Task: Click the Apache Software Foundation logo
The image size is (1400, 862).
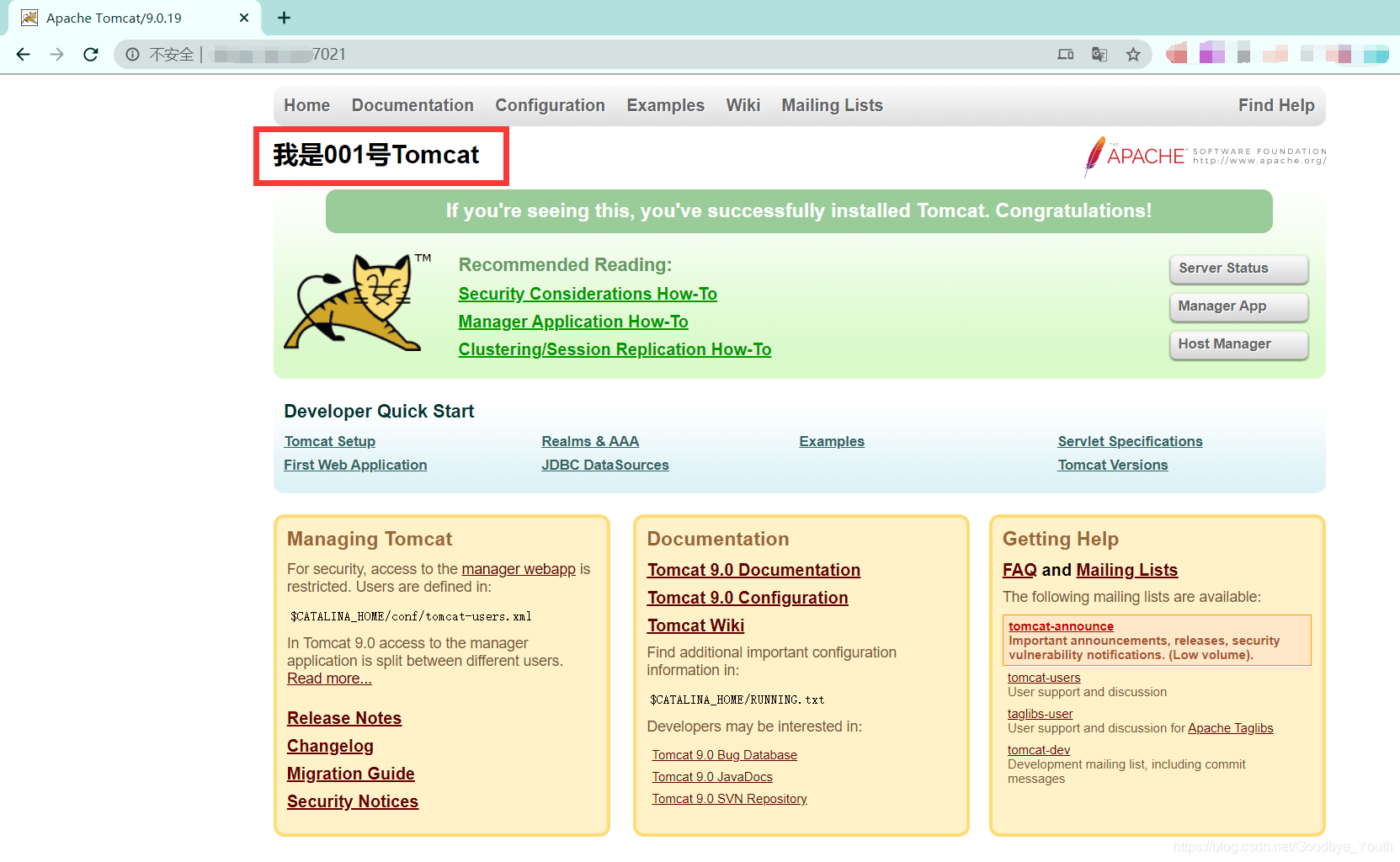Action: [x=1205, y=157]
